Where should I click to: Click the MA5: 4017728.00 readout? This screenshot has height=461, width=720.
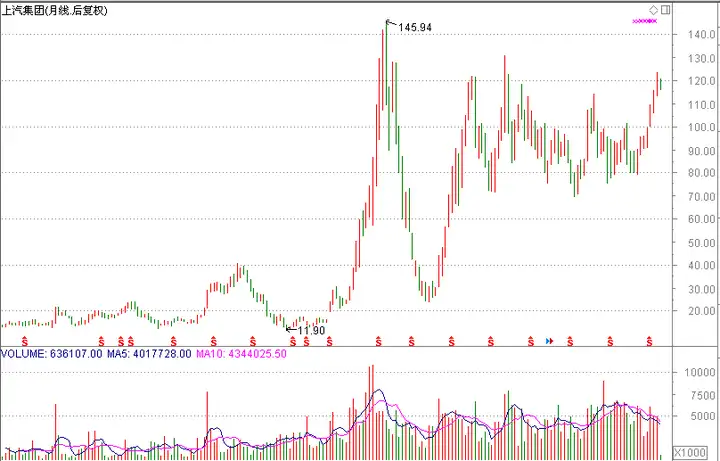pyautogui.click(x=149, y=354)
